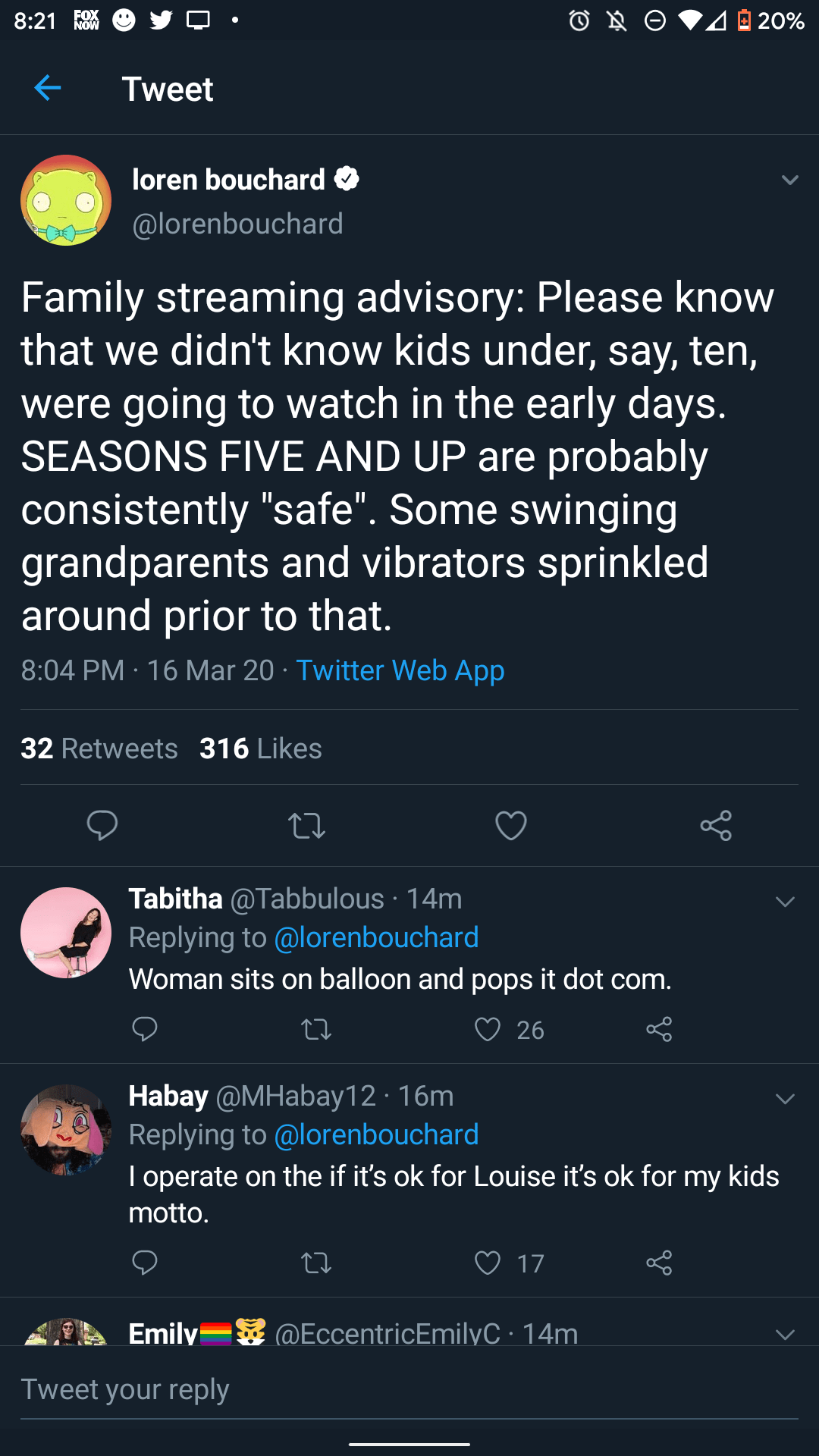This screenshot has width=819, height=1456.
Task: Reply to loren bouchard's main tweet
Action: pos(102,825)
